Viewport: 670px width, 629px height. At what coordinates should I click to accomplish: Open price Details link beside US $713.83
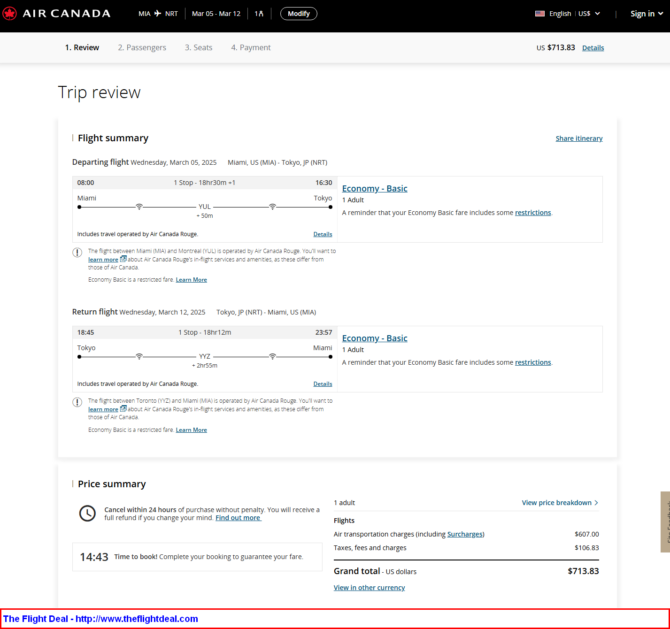pos(593,48)
